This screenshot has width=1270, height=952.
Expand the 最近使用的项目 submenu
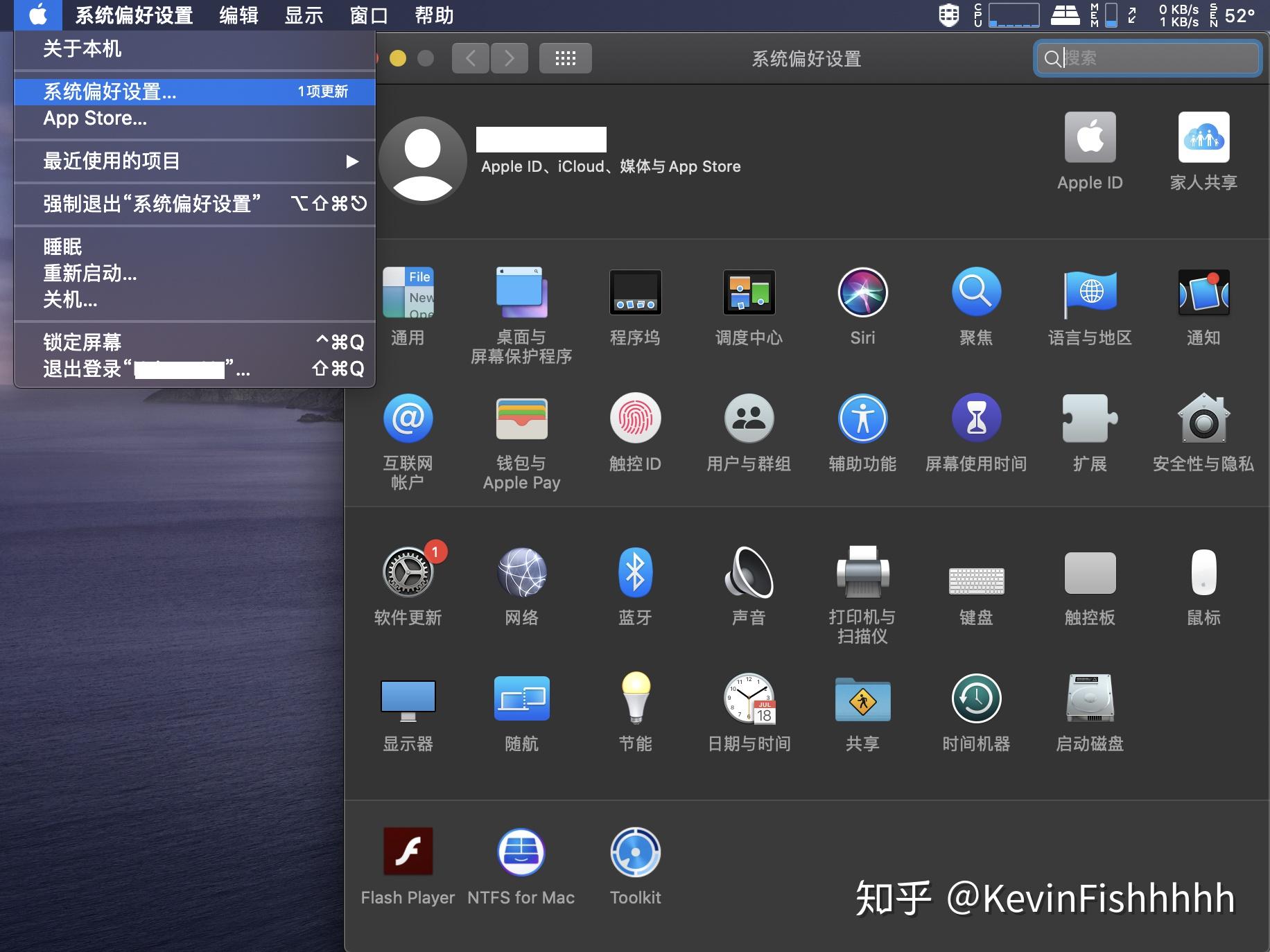click(194, 161)
